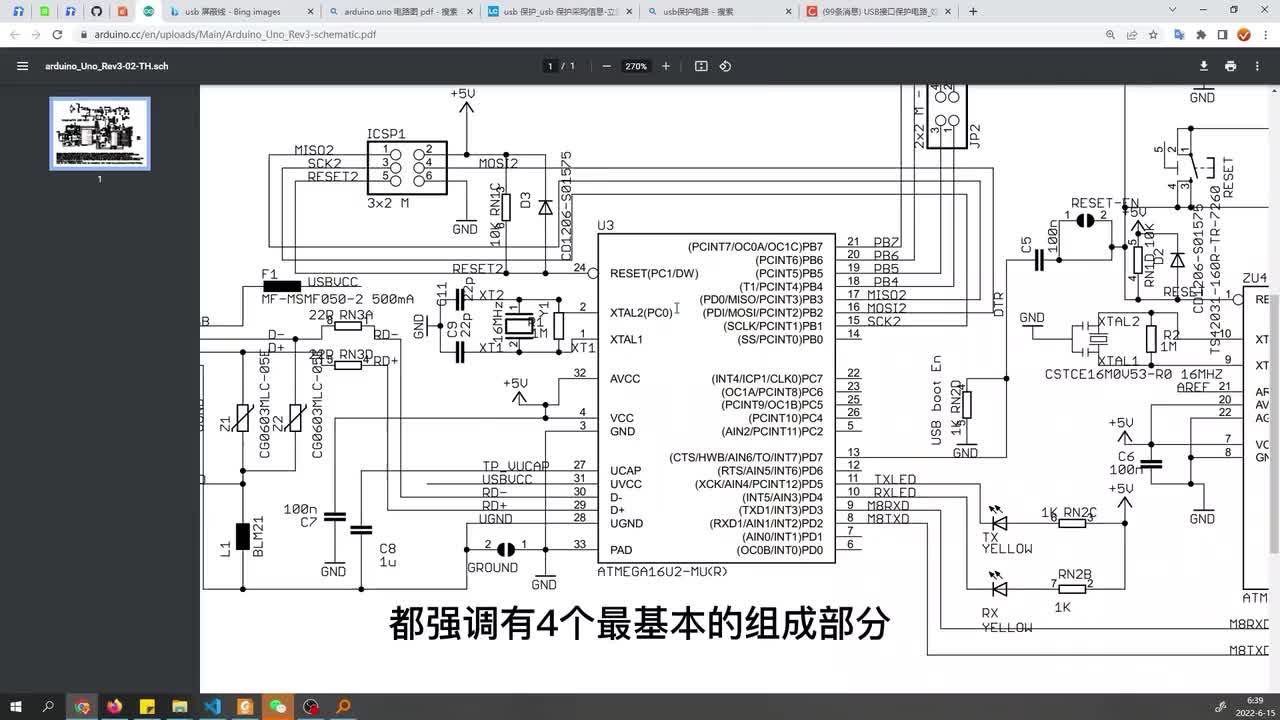Zoom in the PDF with plus button
The height and width of the screenshot is (720, 1280).
tap(666, 66)
